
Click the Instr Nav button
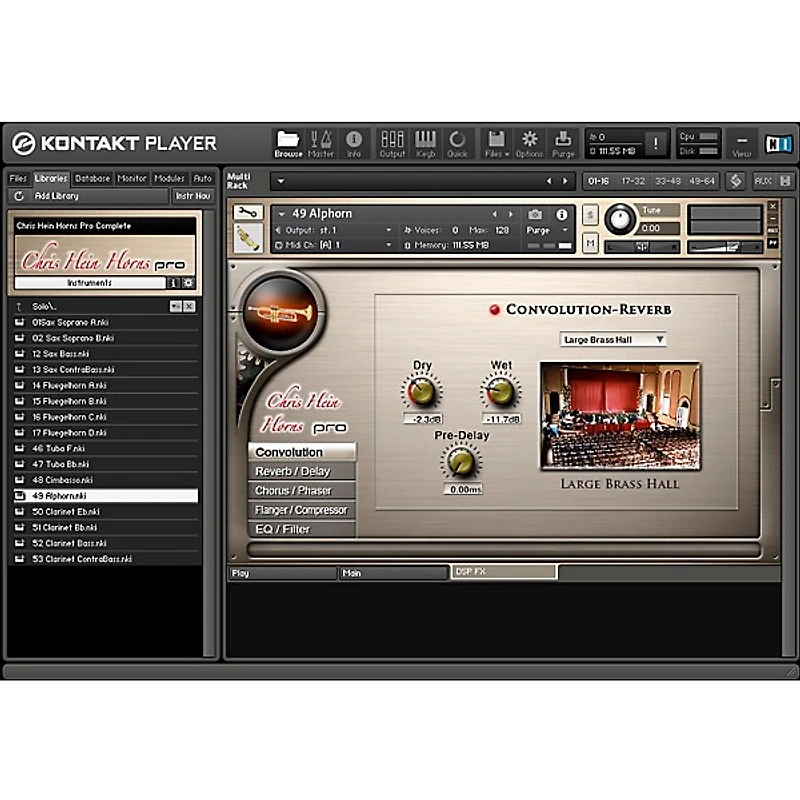click(192, 196)
